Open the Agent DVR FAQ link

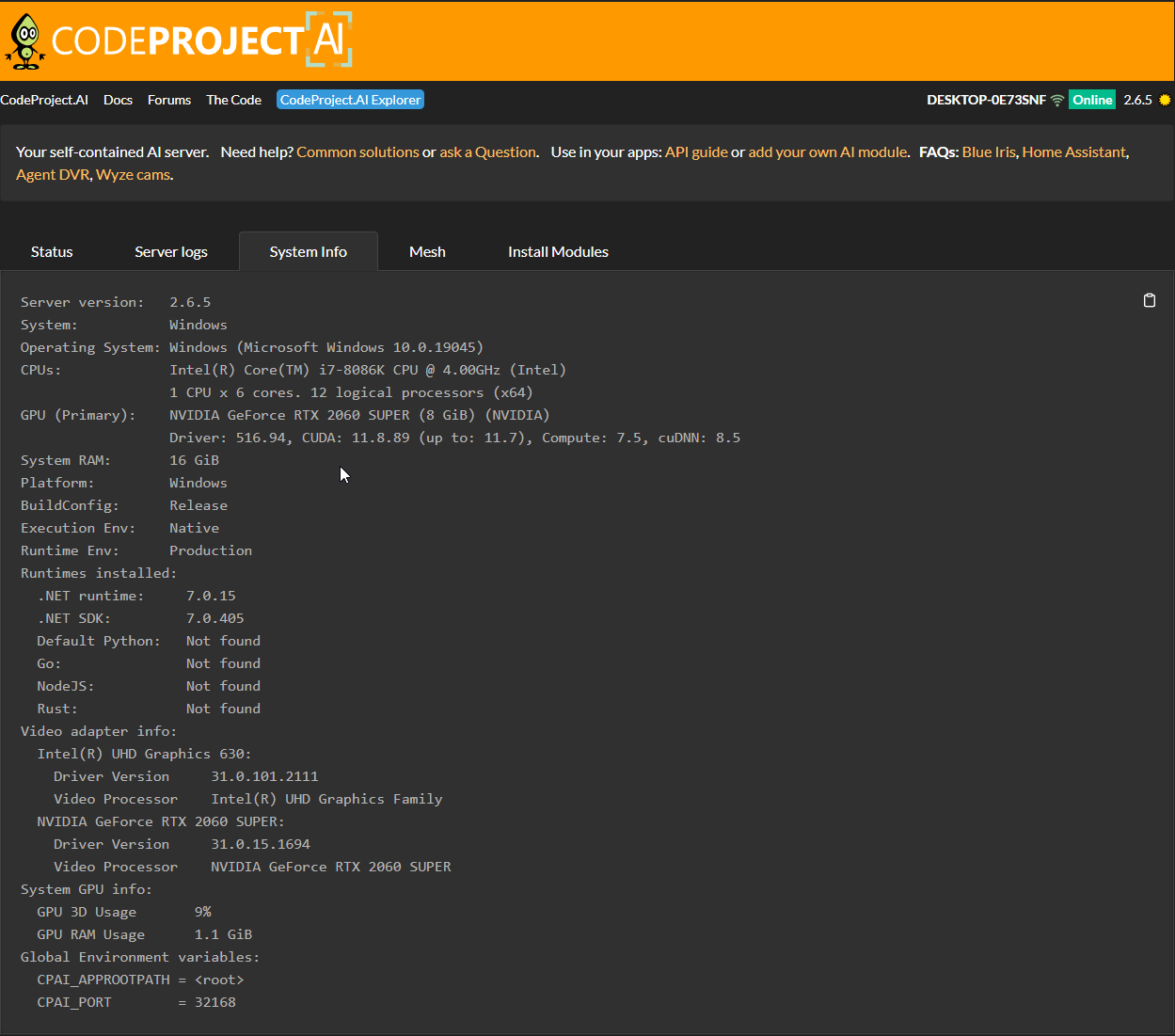[53, 174]
